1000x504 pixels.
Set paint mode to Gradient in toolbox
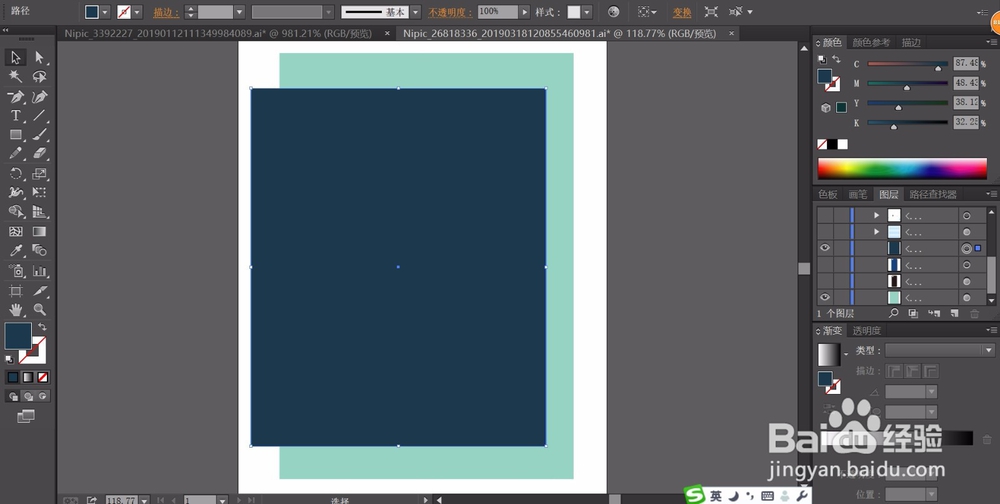click(28, 378)
